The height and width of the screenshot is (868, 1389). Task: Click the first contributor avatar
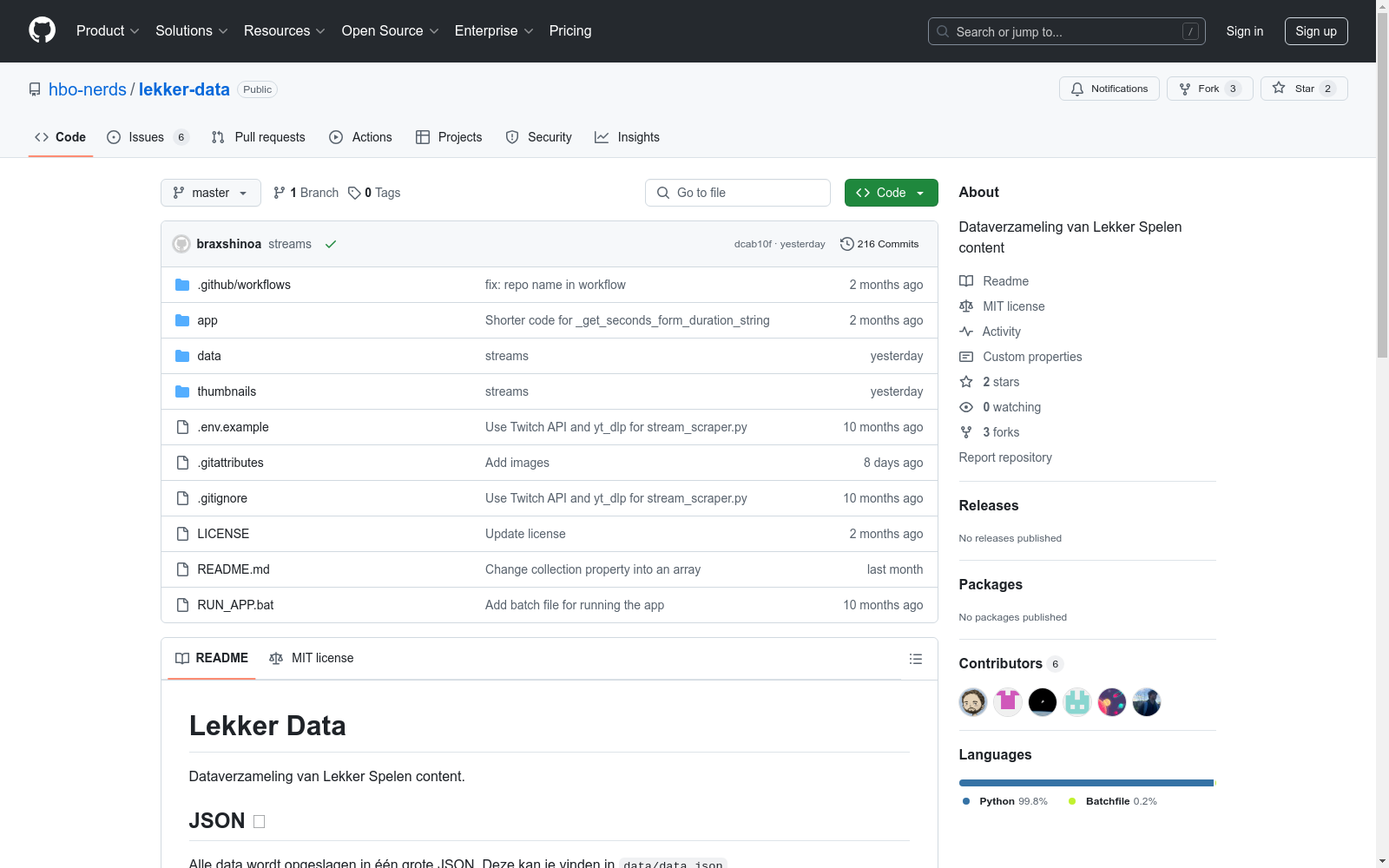point(973,702)
